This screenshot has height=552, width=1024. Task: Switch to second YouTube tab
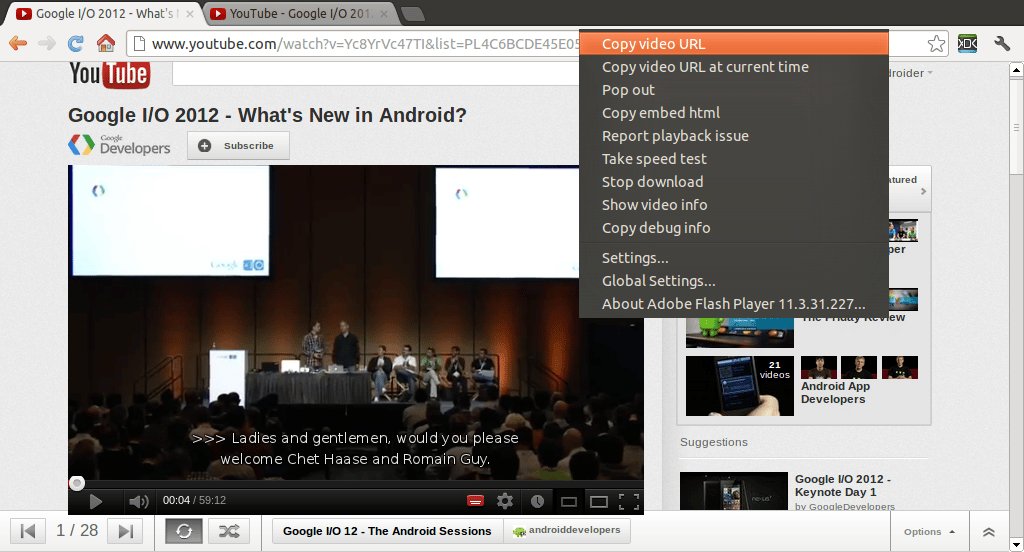coord(298,14)
